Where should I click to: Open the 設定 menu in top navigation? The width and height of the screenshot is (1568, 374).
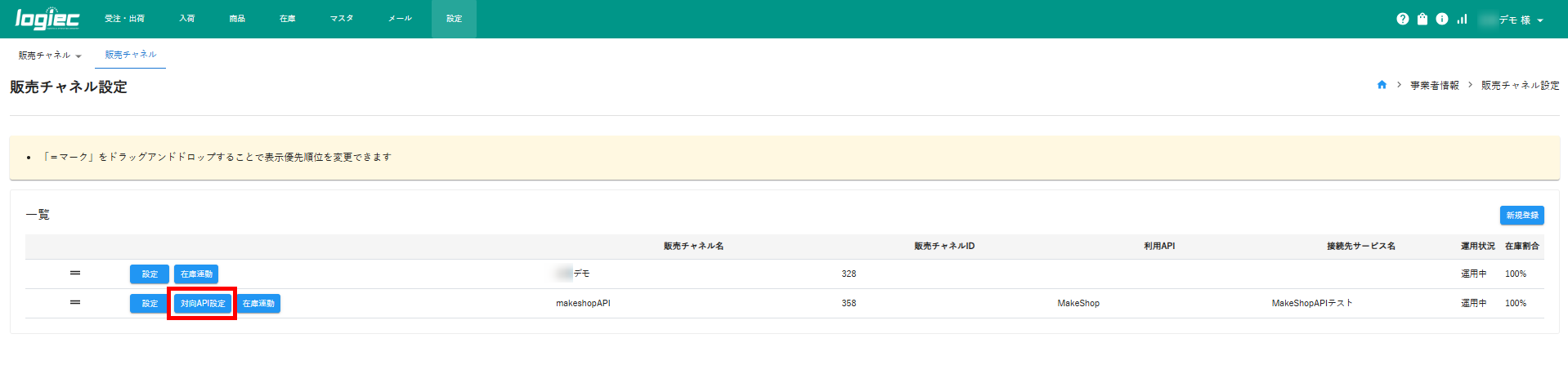click(x=454, y=19)
